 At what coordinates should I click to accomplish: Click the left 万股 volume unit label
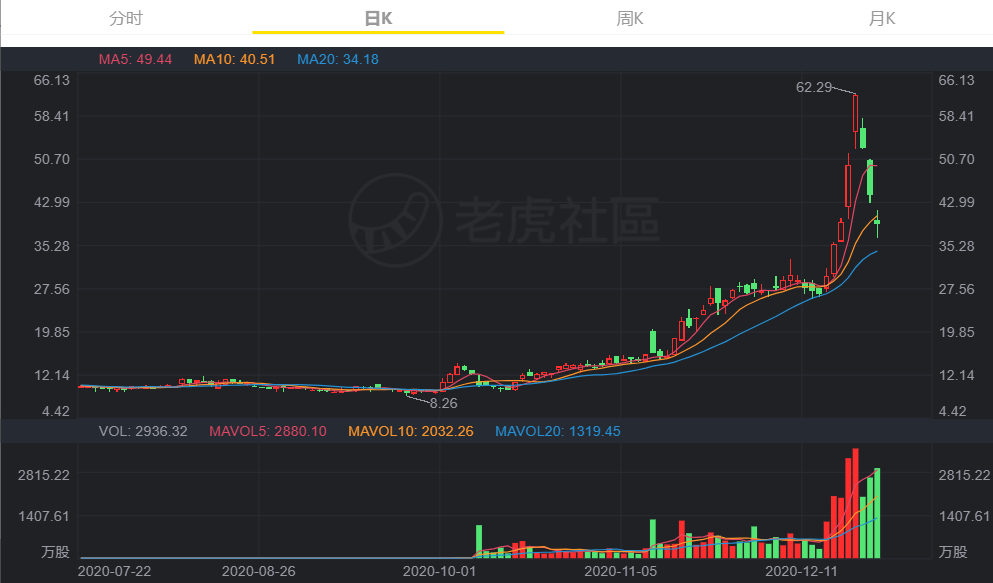56,552
